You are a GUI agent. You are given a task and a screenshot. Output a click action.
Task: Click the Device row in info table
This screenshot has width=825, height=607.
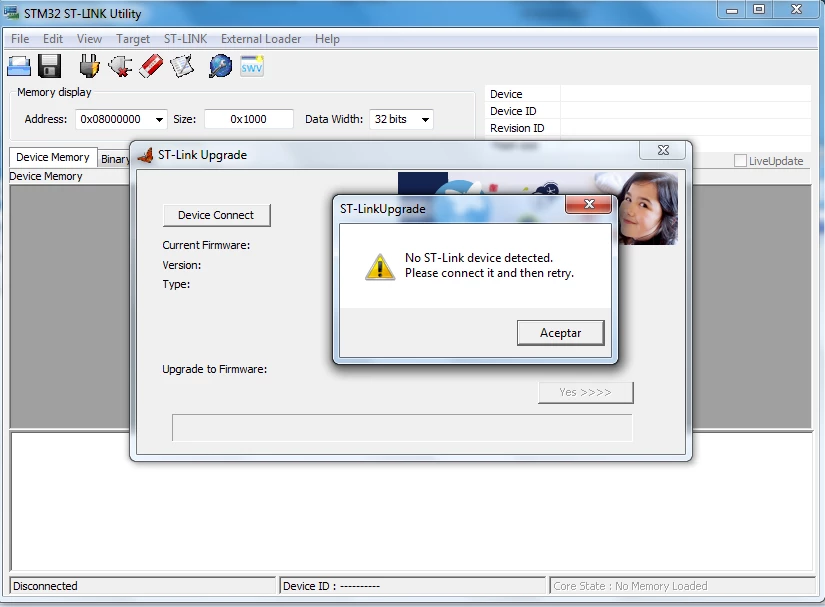click(x=648, y=94)
